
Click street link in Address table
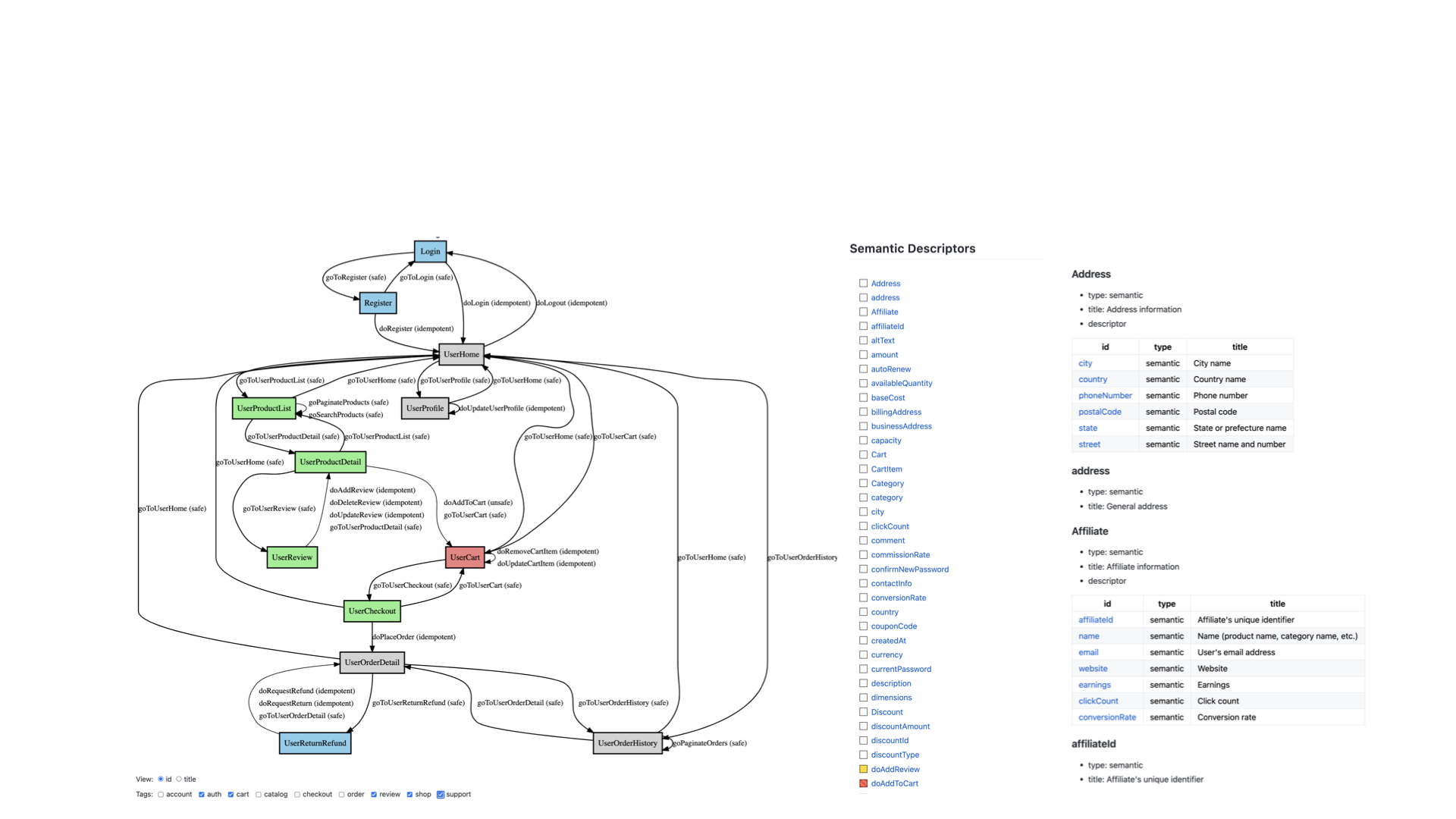tap(1089, 444)
